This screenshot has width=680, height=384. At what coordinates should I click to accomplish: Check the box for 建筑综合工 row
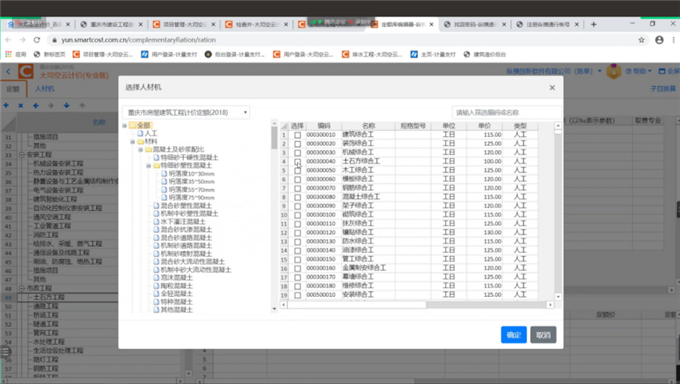[x=298, y=135]
